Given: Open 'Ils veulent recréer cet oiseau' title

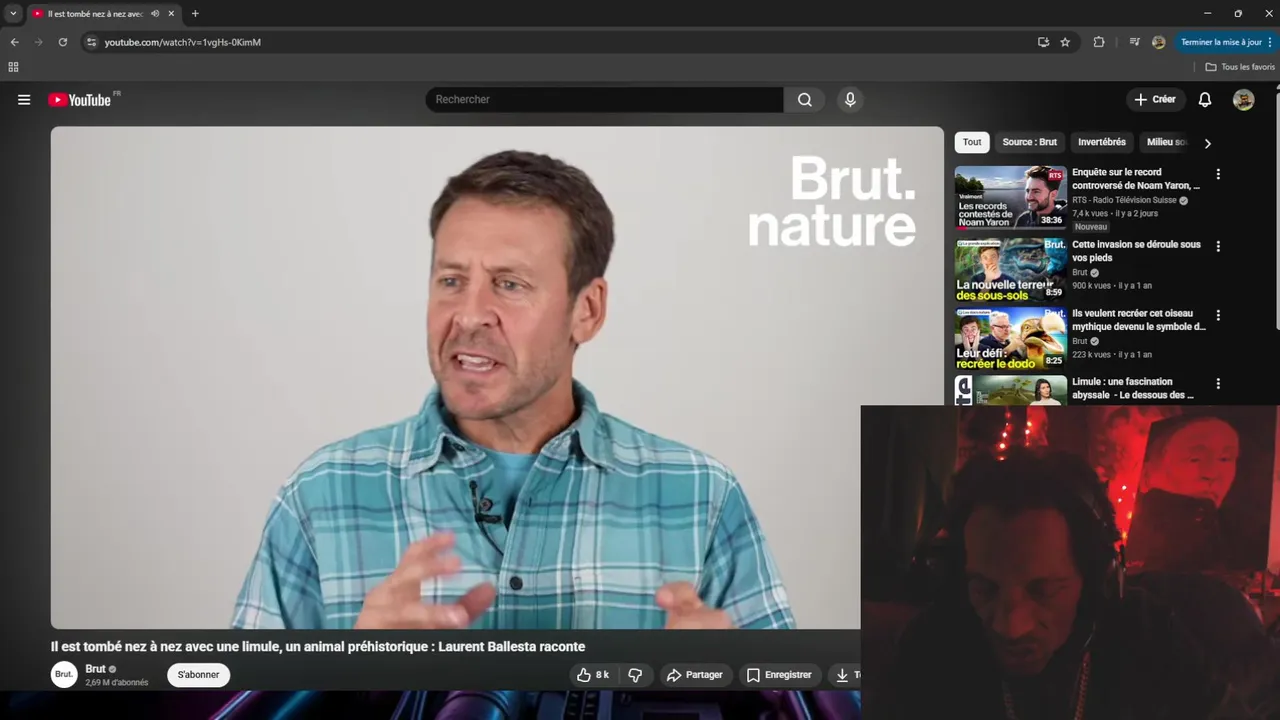Looking at the screenshot, I should (x=1139, y=320).
